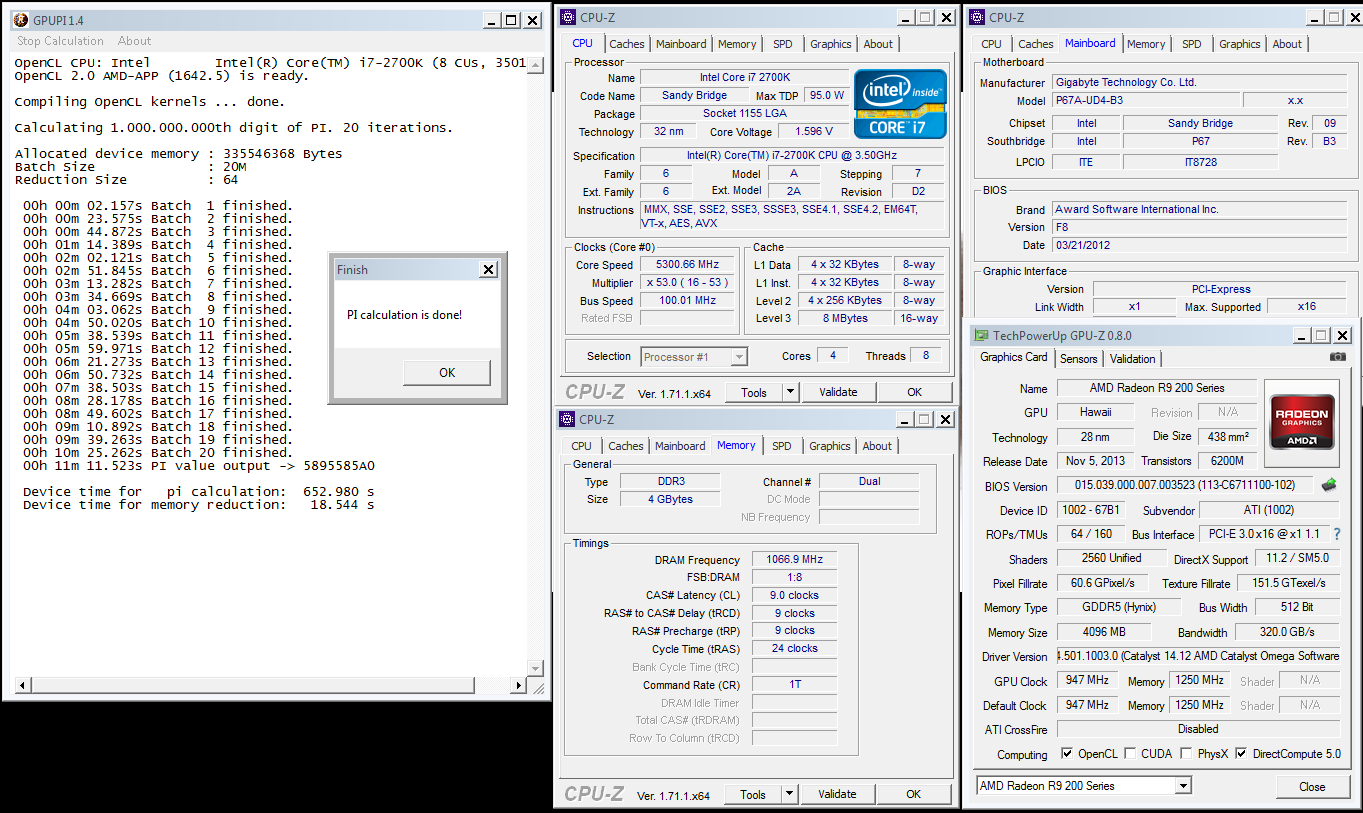Viewport: 1363px width, 813px height.
Task: Open the Processor #1 selection dropdown
Action: (x=739, y=357)
